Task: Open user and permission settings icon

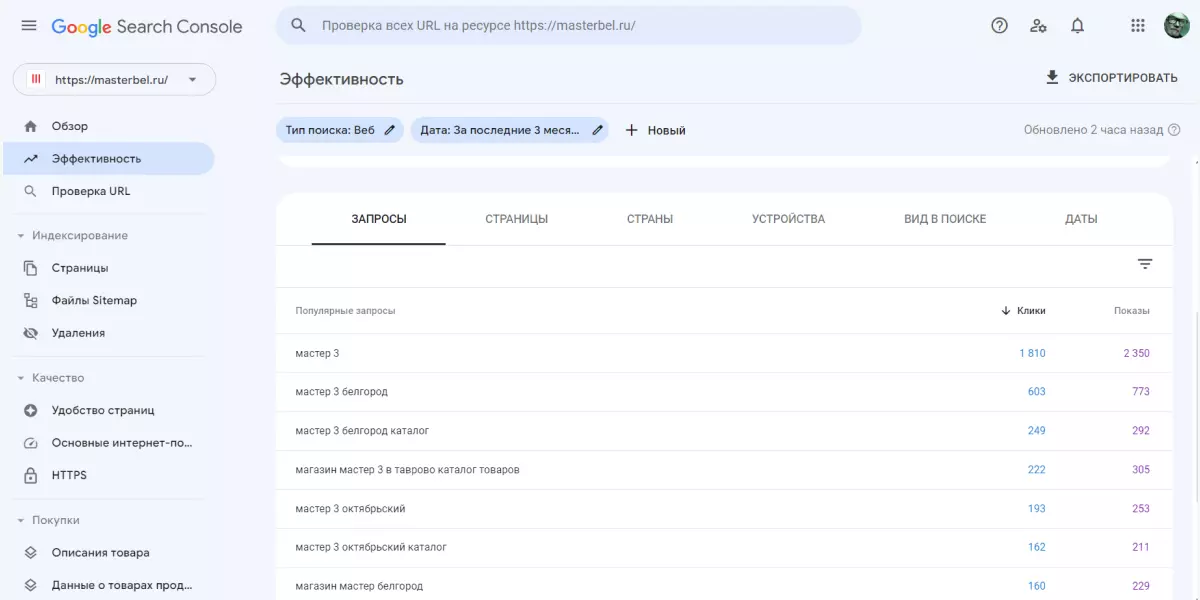Action: (1038, 26)
